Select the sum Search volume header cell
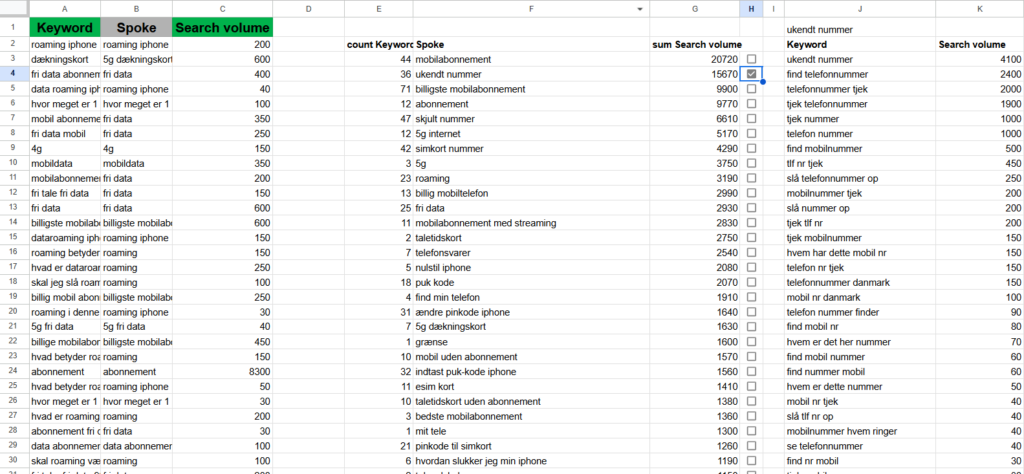The image size is (1024, 474). click(x=695, y=44)
